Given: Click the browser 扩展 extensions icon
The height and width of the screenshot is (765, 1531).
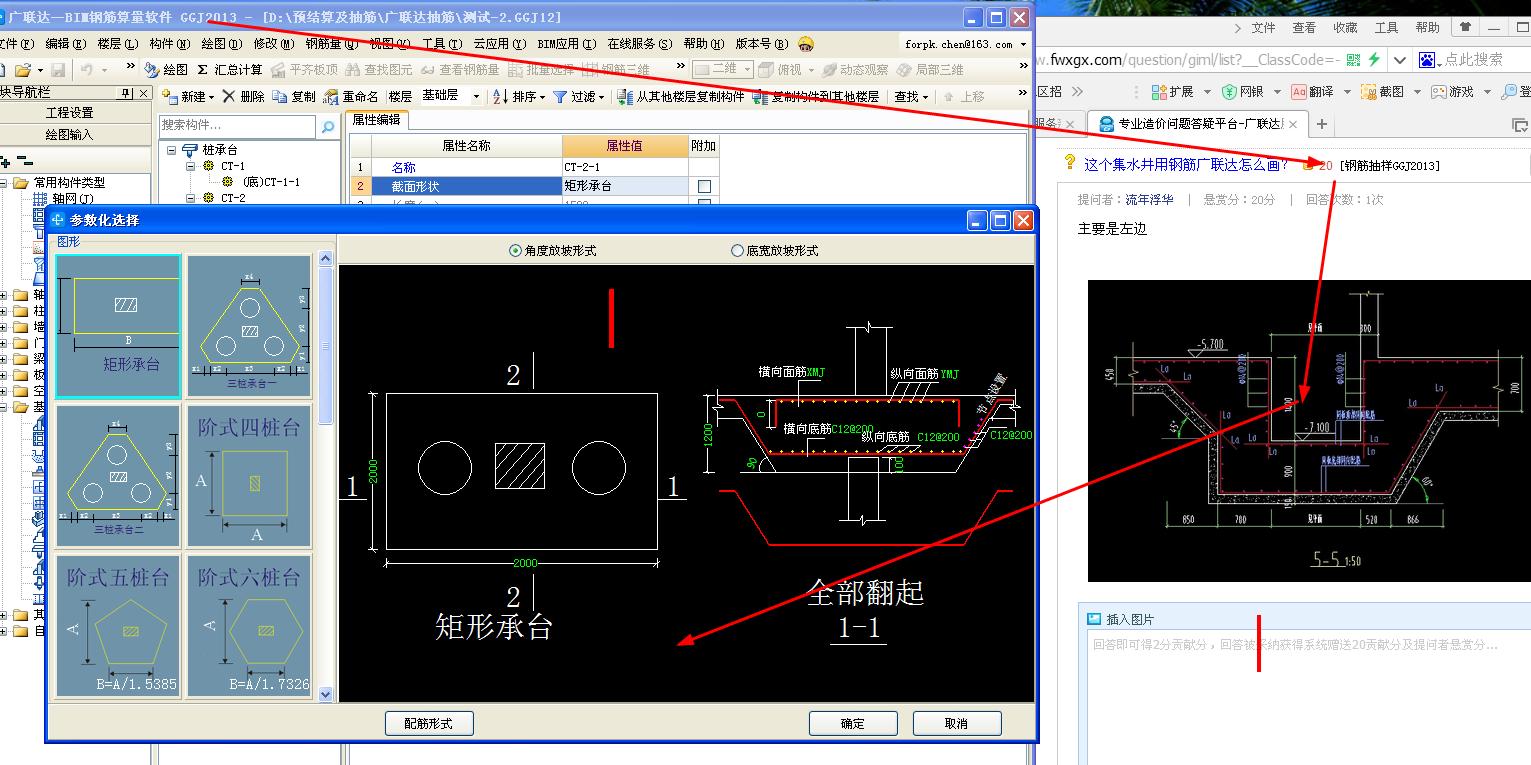Looking at the screenshot, I should [x=1160, y=91].
